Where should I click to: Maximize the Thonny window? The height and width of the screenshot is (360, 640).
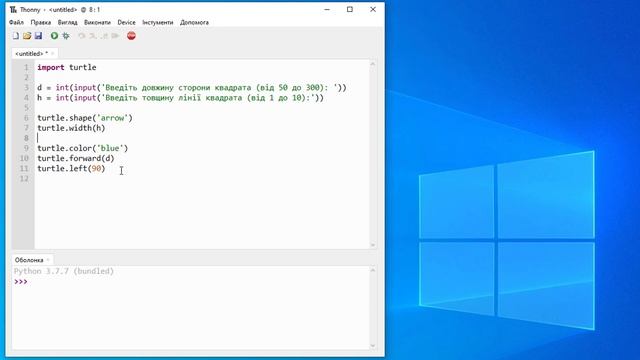click(350, 9)
